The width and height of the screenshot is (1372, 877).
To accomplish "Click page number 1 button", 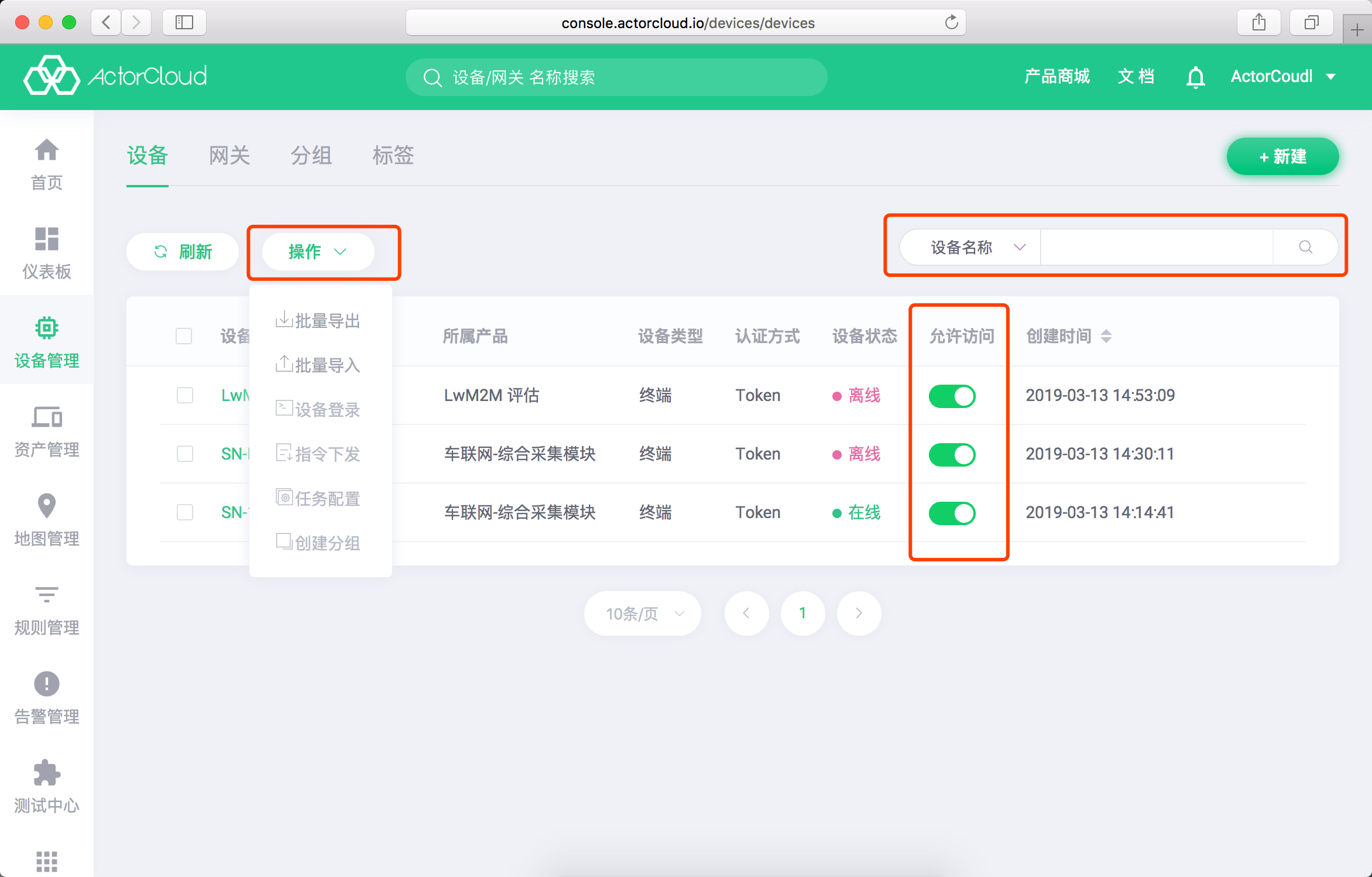I will coord(802,613).
